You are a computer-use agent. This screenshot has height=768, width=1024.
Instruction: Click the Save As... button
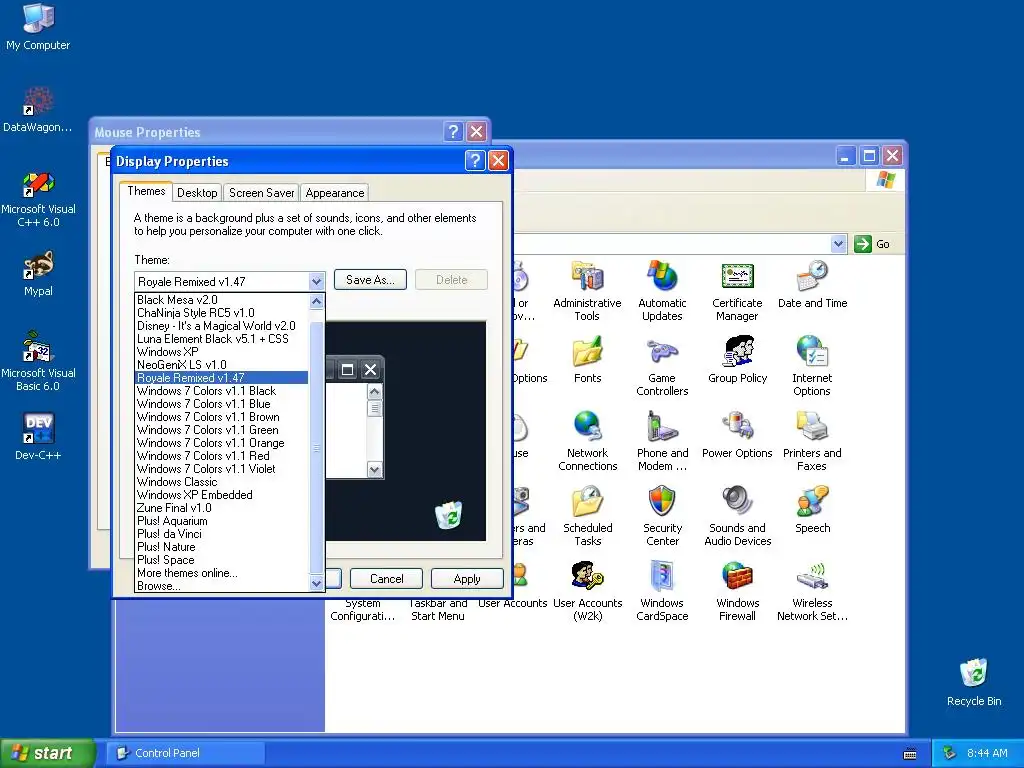coord(370,280)
